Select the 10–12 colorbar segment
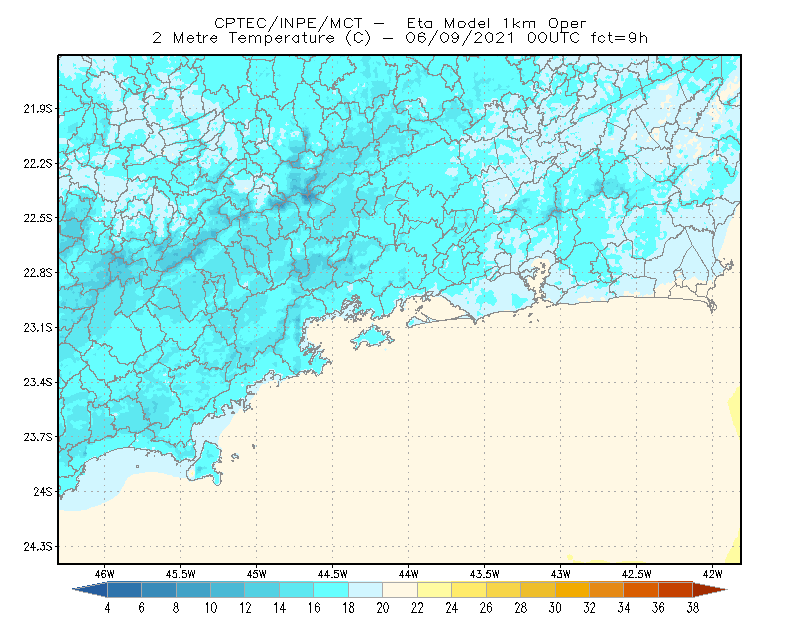Screen dimensions: 800x618 228,589
